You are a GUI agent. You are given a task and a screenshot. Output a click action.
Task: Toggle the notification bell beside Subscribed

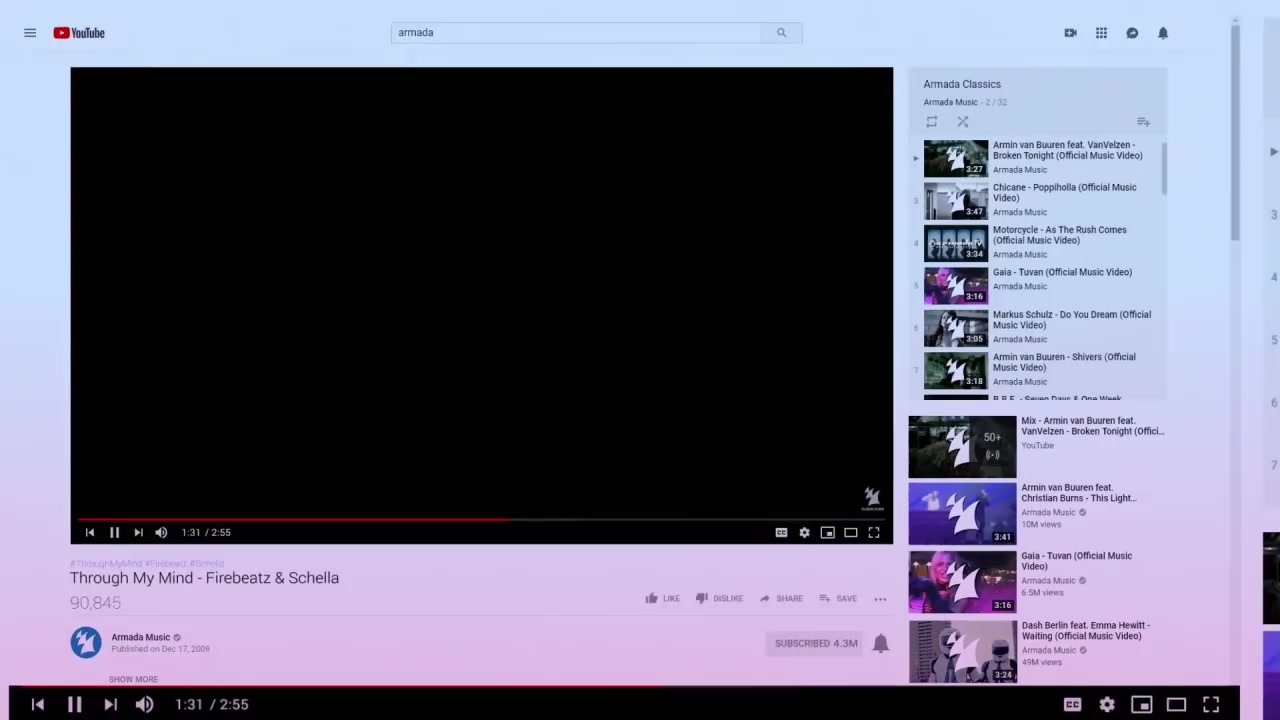880,643
